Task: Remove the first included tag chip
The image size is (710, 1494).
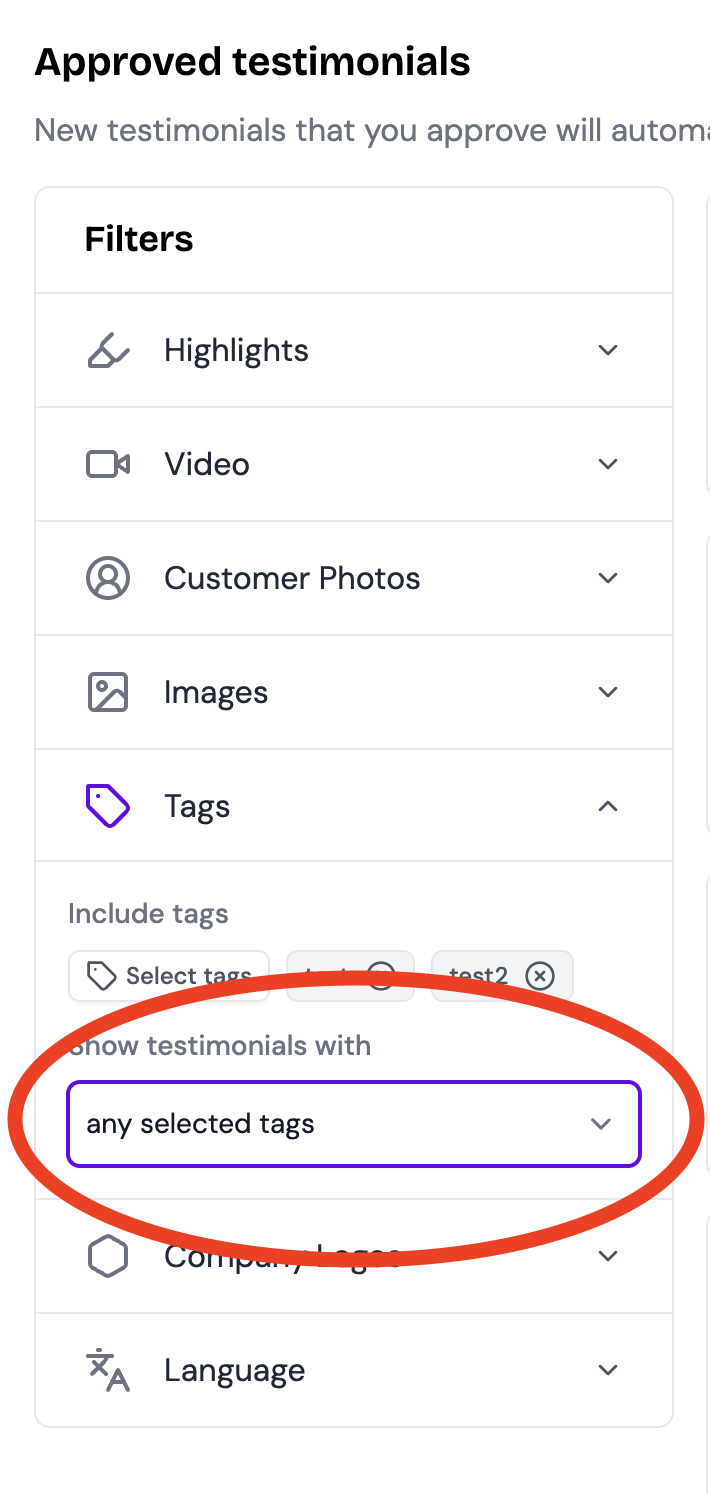Action: (381, 975)
